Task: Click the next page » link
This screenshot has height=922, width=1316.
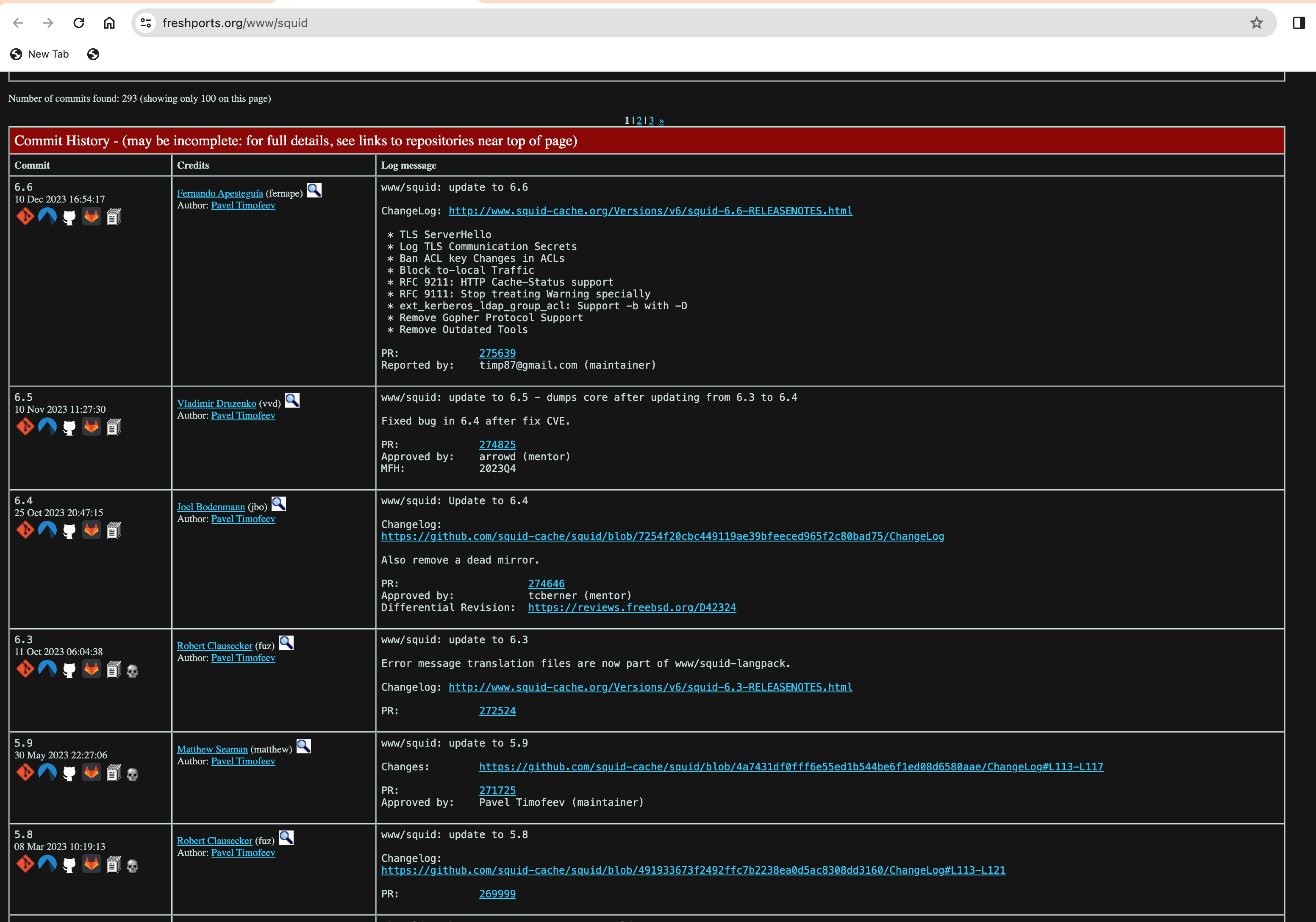Action: [661, 120]
